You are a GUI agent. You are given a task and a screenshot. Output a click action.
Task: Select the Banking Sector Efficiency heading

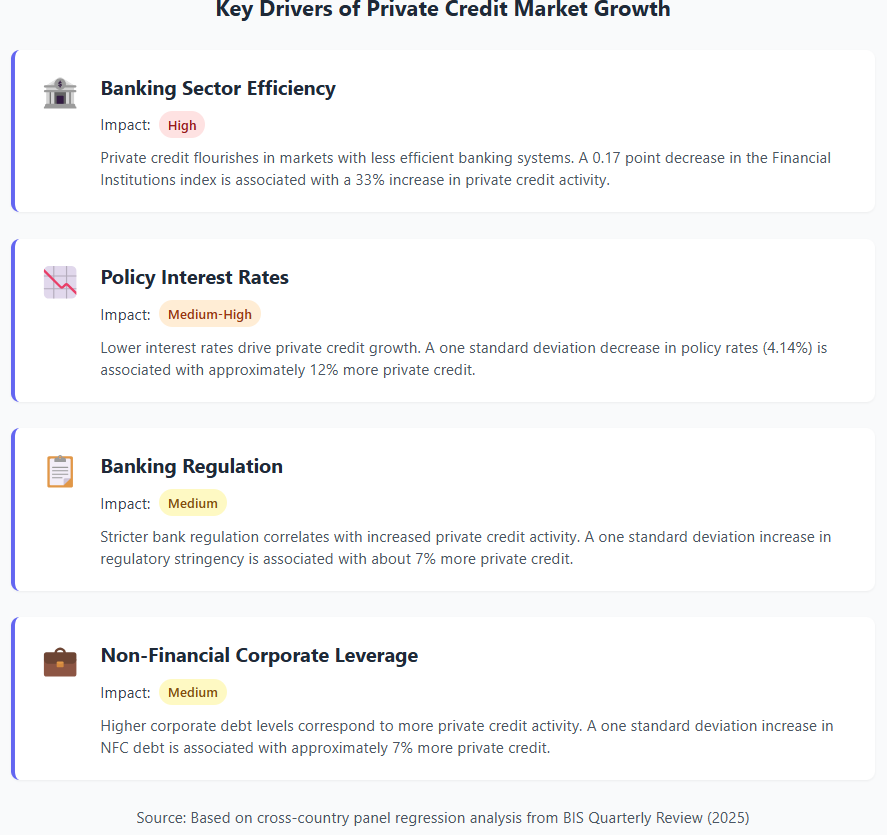pyautogui.click(x=218, y=88)
